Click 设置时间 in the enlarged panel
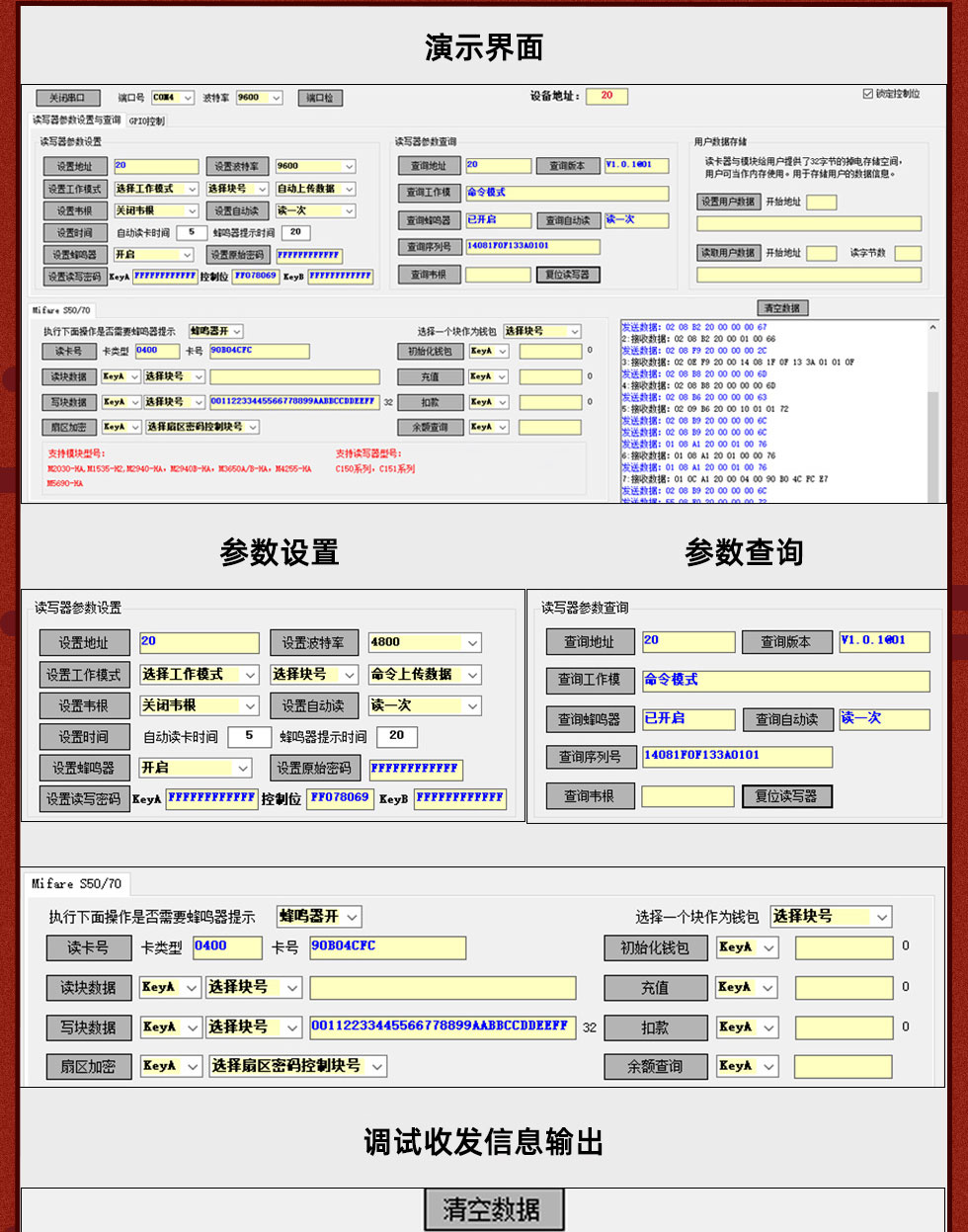This screenshot has width=968, height=1232. coord(83,737)
